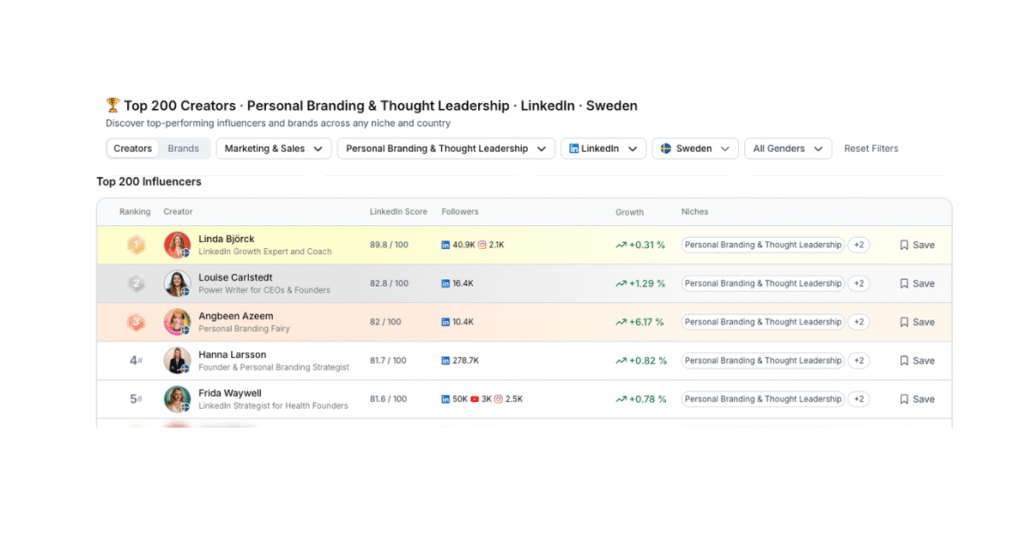Open Louise Carlstedt's profile name link
The height and width of the screenshot is (541, 1030).
[235, 278]
